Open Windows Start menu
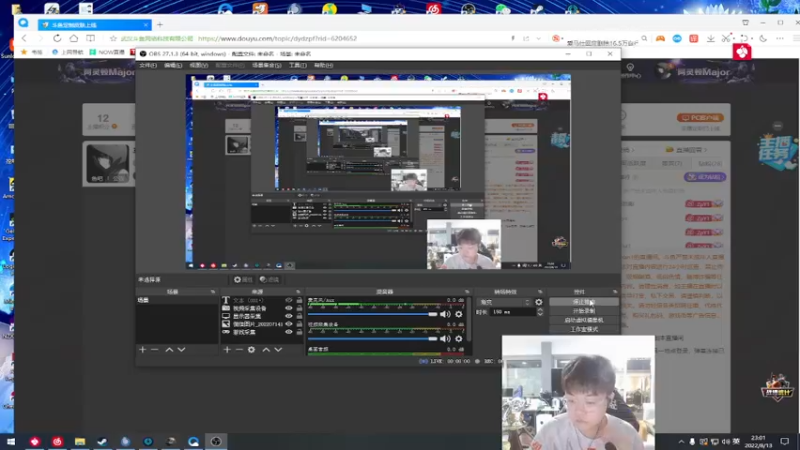The height and width of the screenshot is (450, 800). tap(11, 441)
